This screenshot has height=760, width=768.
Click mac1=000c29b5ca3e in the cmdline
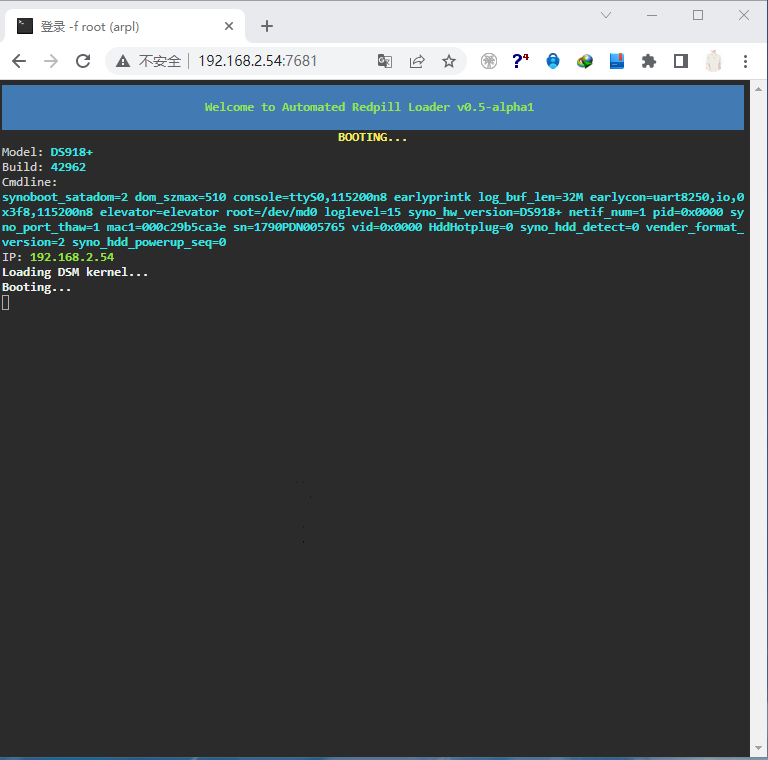pyautogui.click(x=167, y=227)
